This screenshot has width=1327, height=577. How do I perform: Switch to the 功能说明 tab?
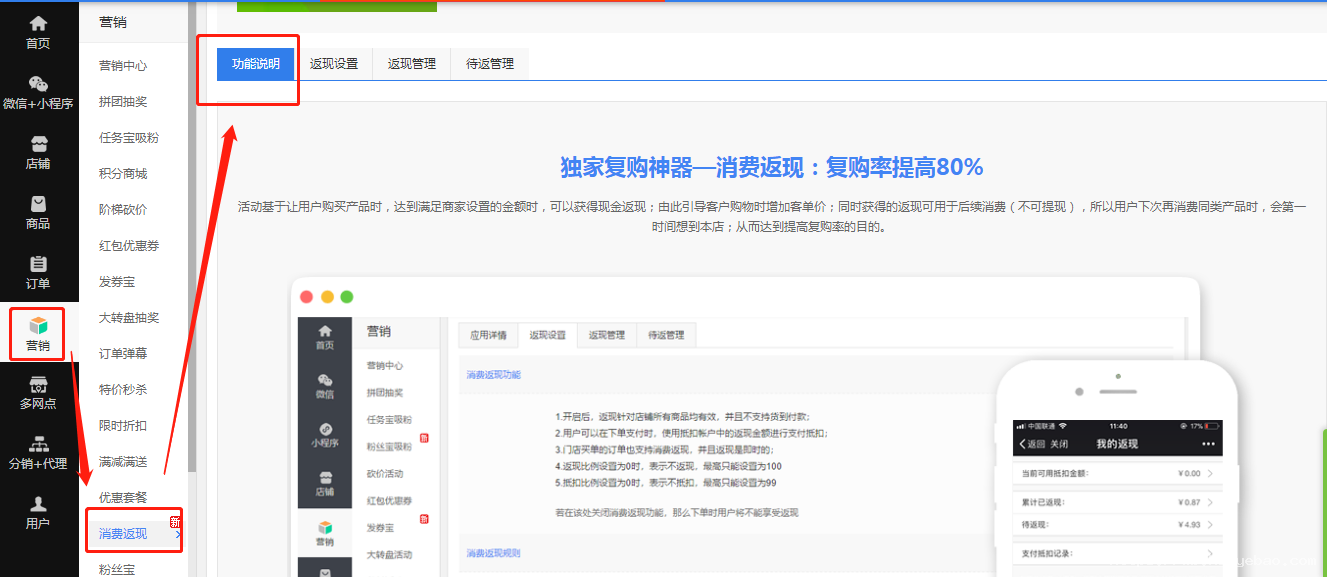point(256,64)
